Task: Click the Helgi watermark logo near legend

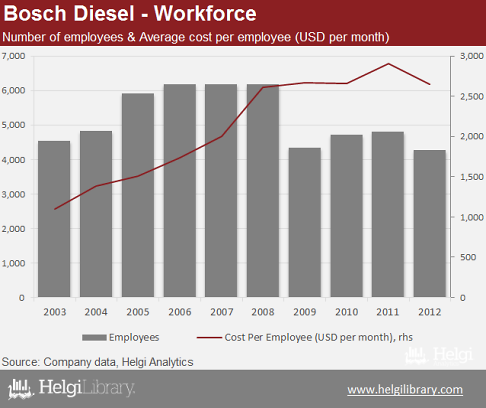Action: click(x=439, y=355)
